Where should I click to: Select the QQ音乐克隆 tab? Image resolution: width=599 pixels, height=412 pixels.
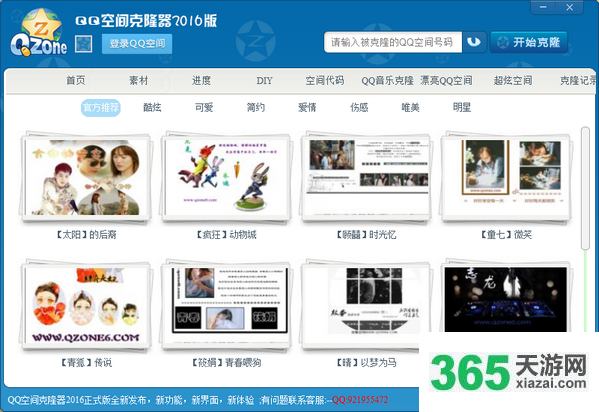tap(387, 80)
